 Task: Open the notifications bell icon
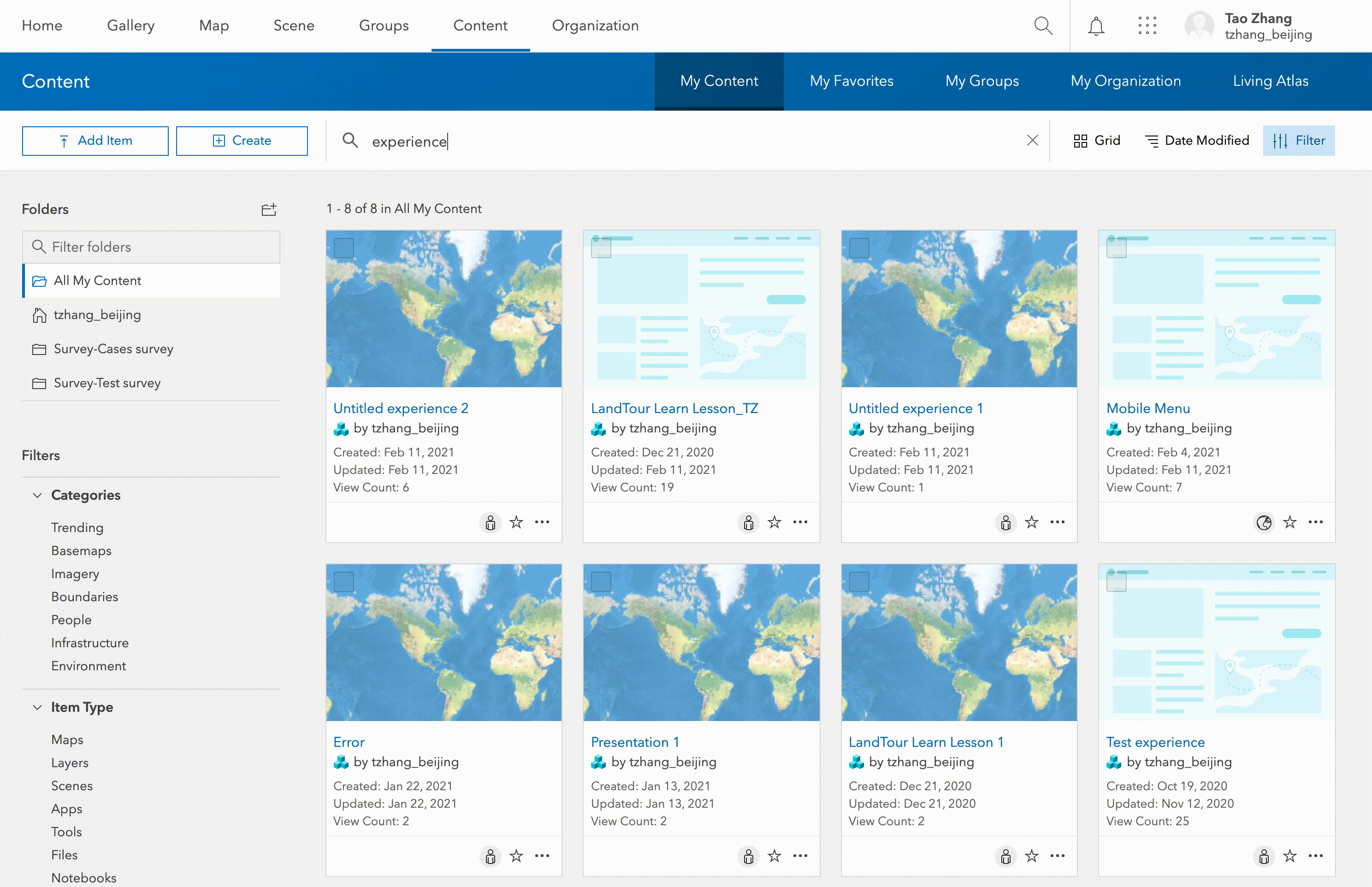coord(1095,26)
